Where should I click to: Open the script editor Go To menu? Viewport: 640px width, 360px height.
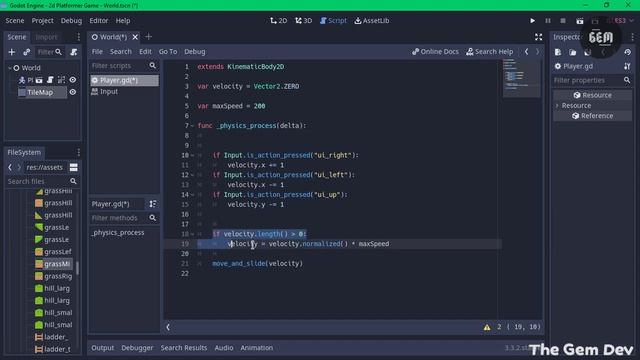pyautogui.click(x=168, y=52)
